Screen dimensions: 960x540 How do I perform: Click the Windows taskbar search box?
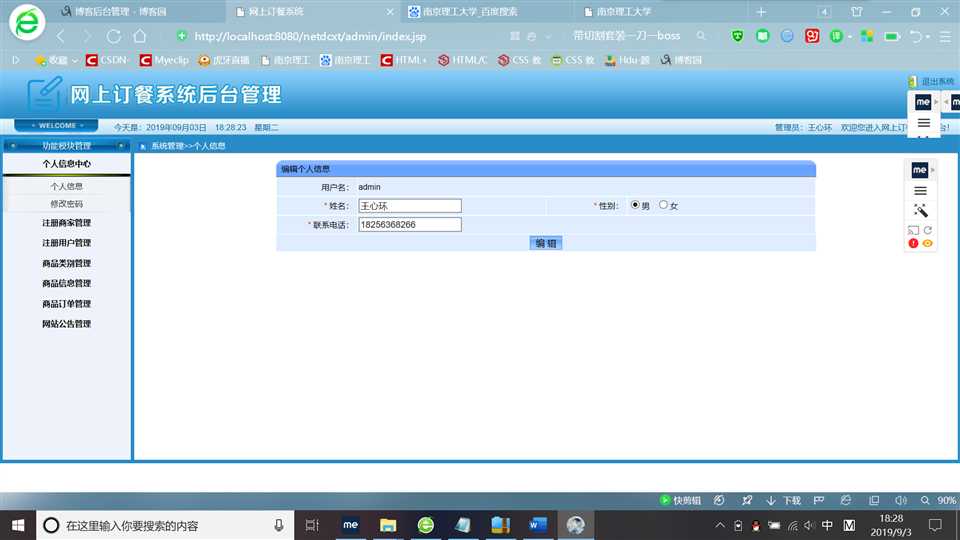(165, 525)
